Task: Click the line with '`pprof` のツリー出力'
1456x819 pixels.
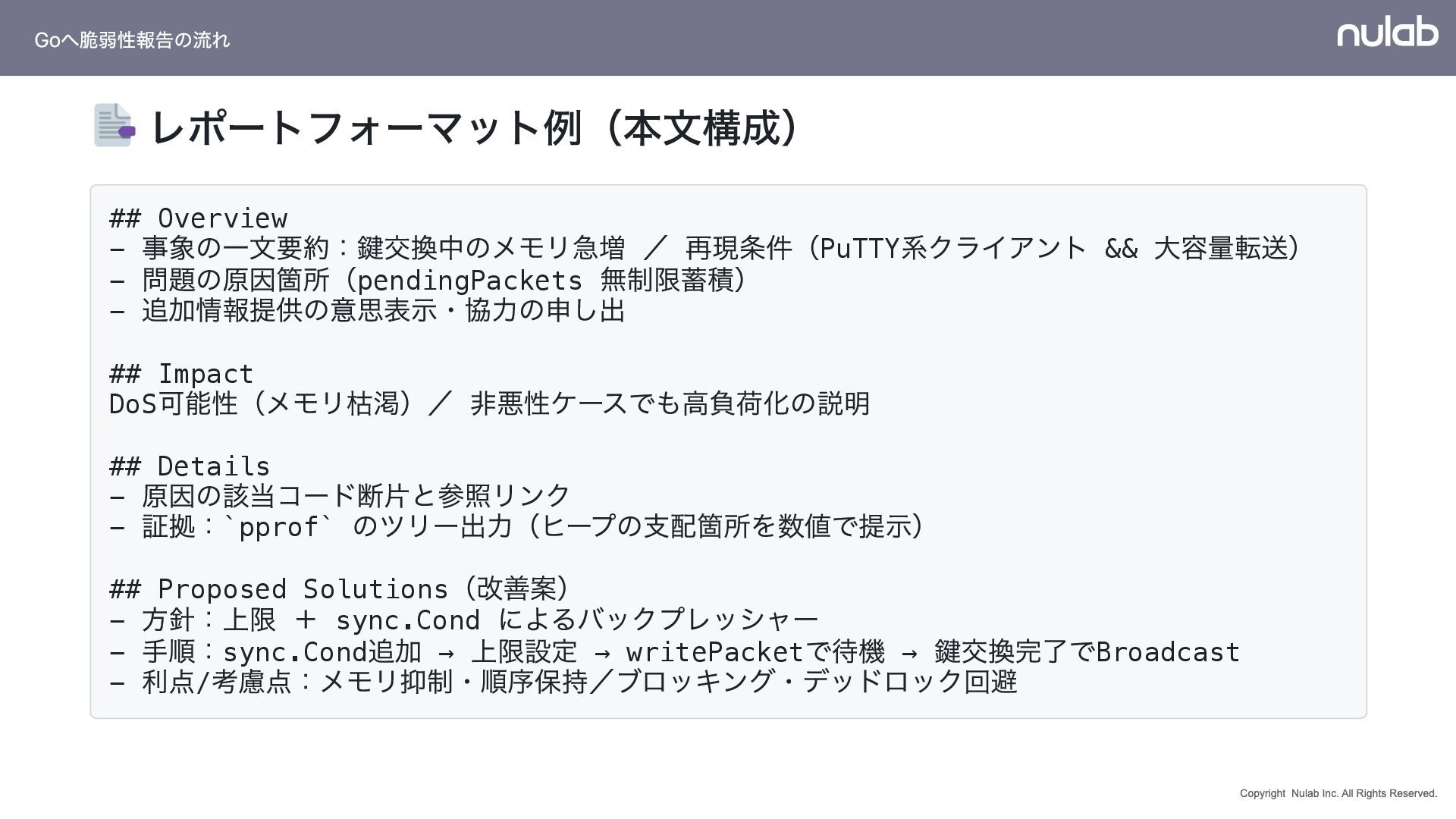Action: [x=519, y=527]
